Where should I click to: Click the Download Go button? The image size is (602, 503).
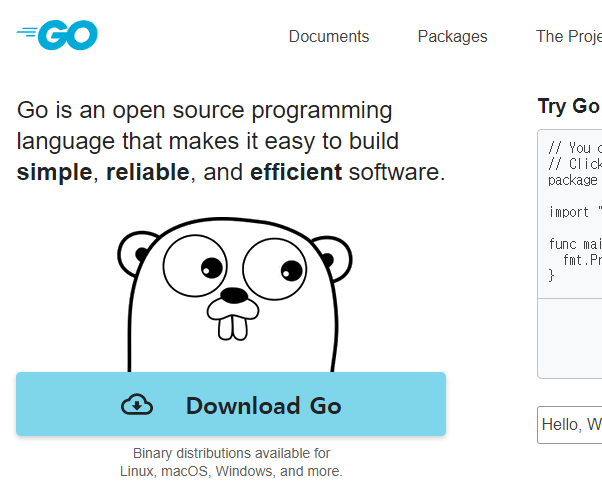point(231,404)
